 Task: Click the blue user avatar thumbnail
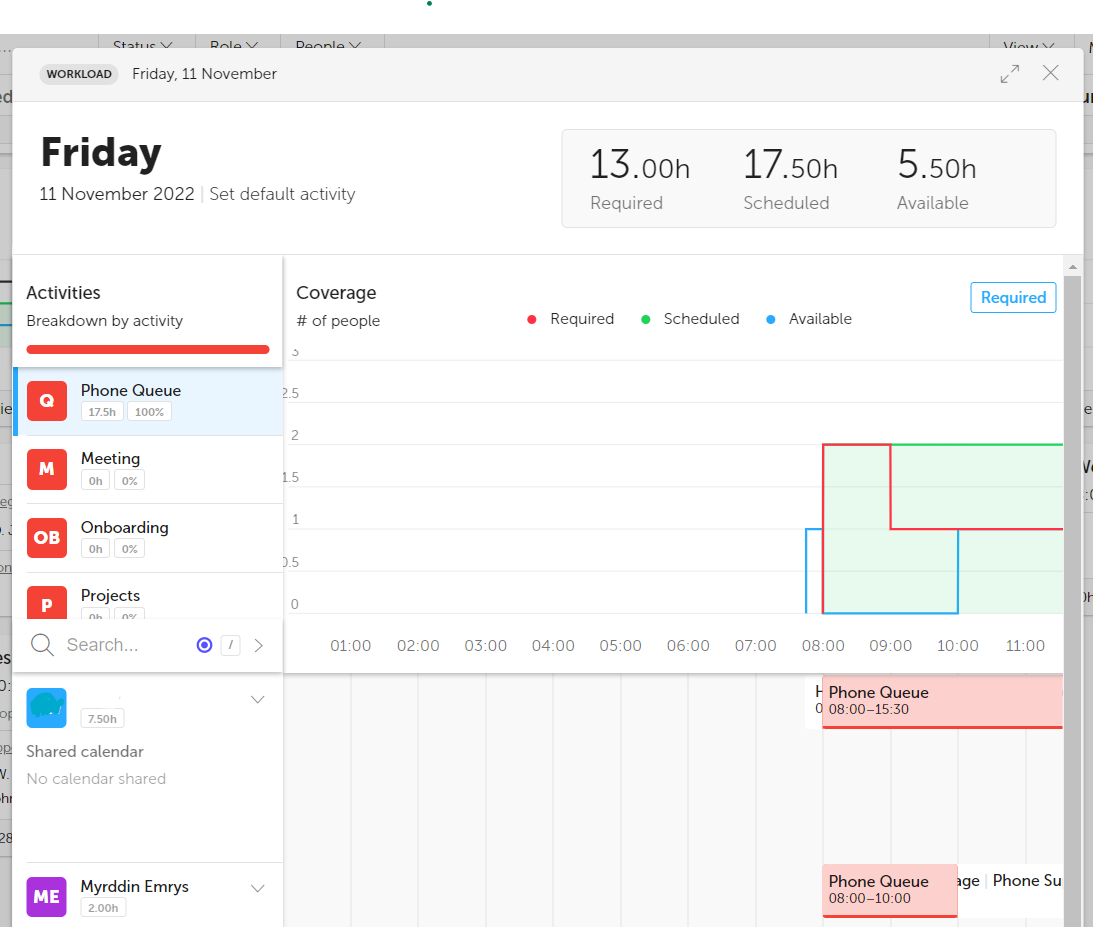point(47,708)
